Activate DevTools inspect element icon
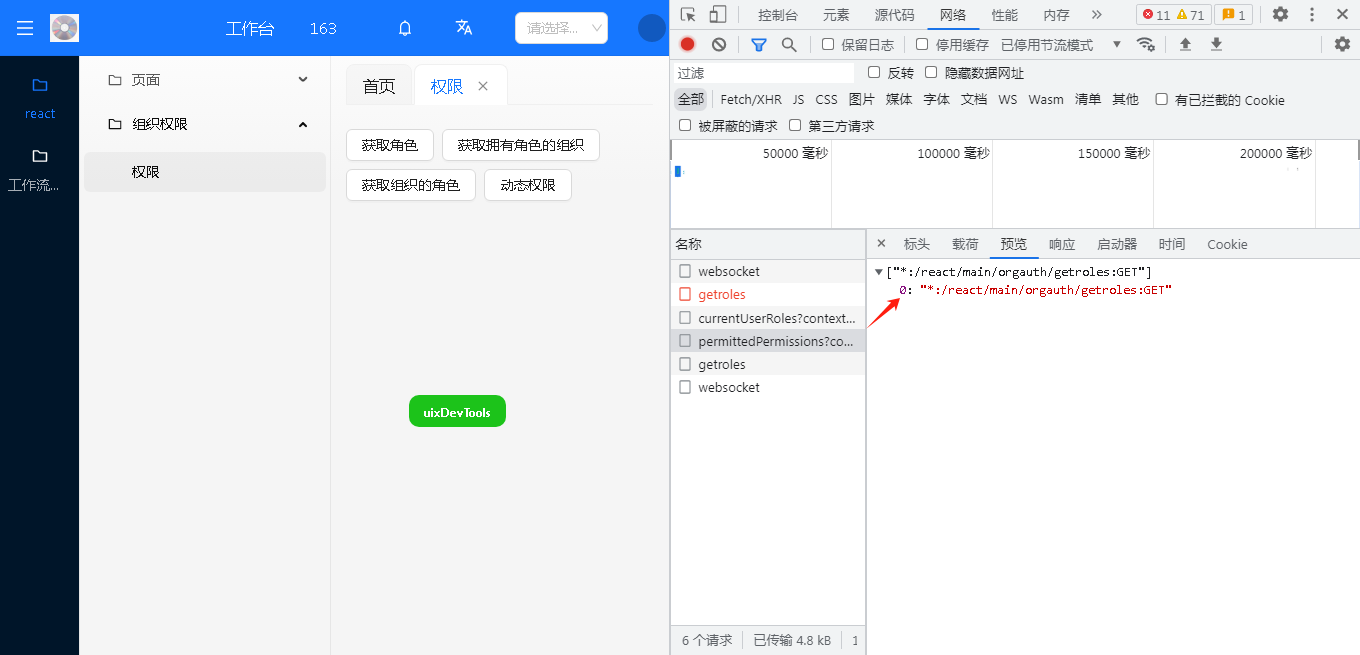 point(688,14)
